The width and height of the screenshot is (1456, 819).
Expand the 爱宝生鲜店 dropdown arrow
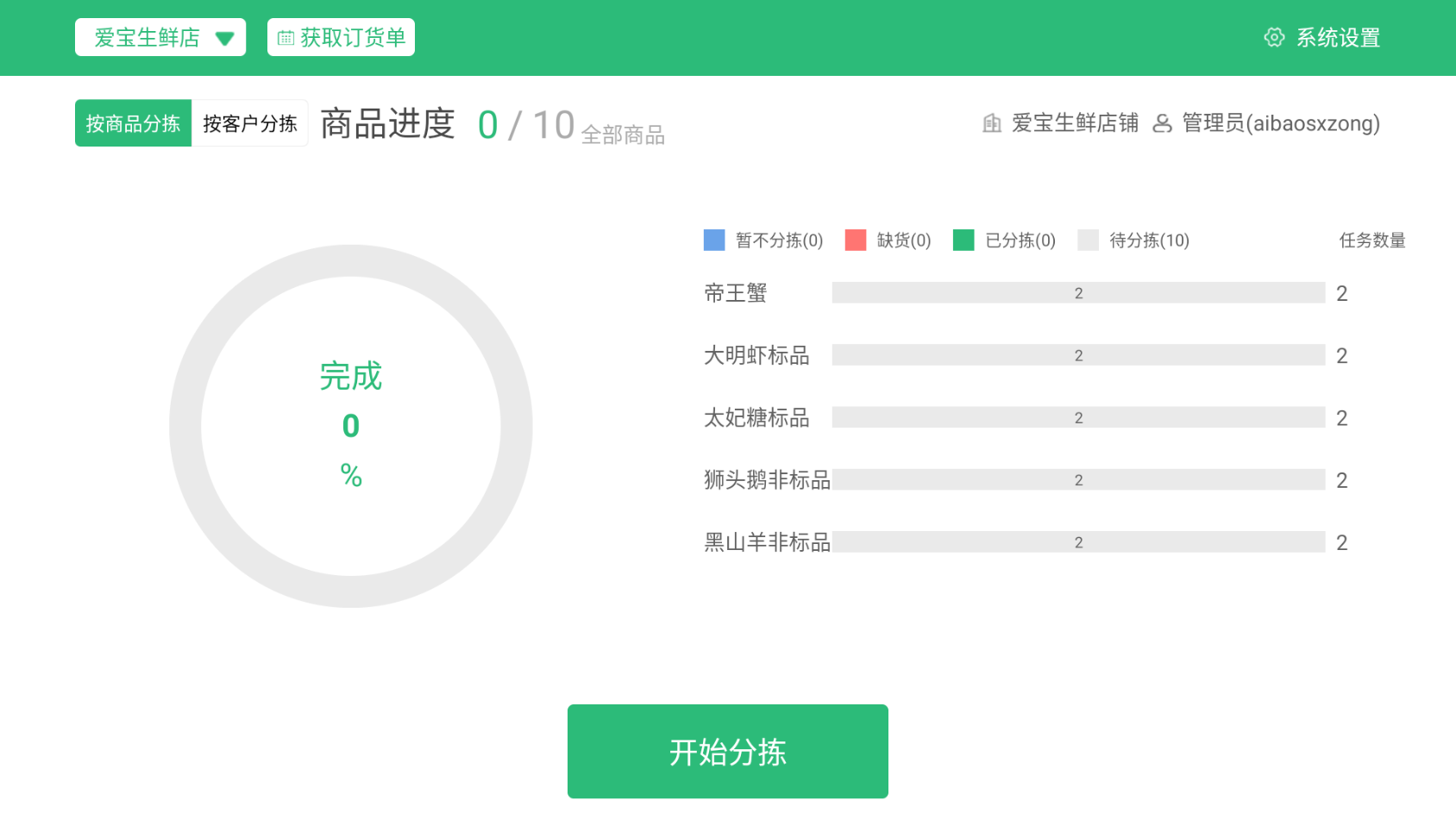(225, 39)
